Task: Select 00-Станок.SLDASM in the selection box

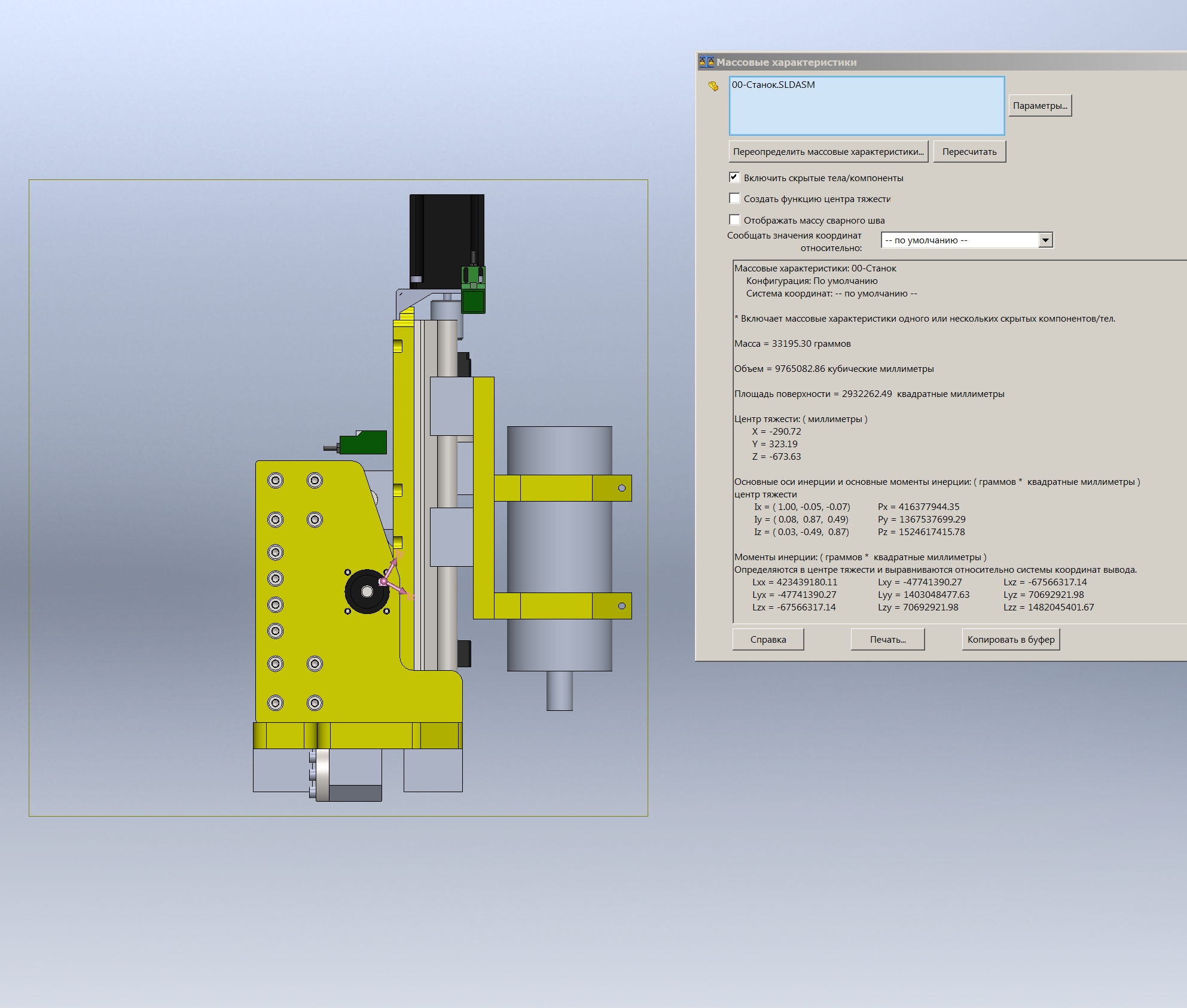Action: pyautogui.click(x=773, y=85)
